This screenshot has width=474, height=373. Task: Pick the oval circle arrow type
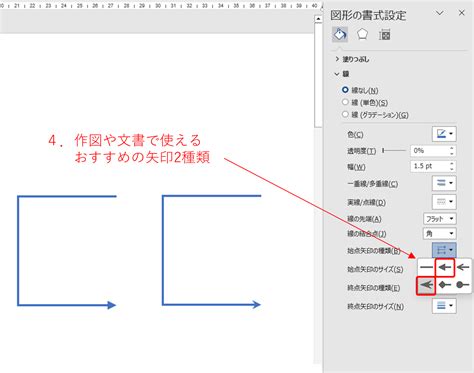tap(462, 285)
